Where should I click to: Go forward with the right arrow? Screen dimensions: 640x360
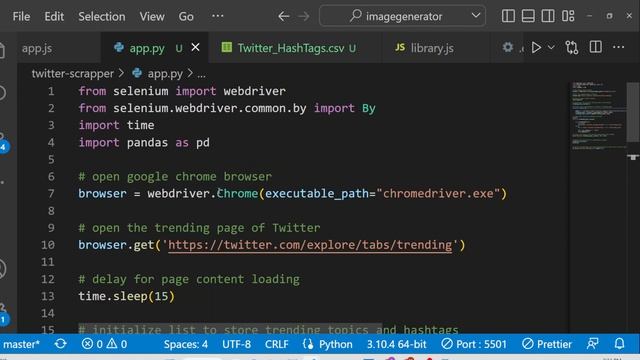[x=304, y=16]
